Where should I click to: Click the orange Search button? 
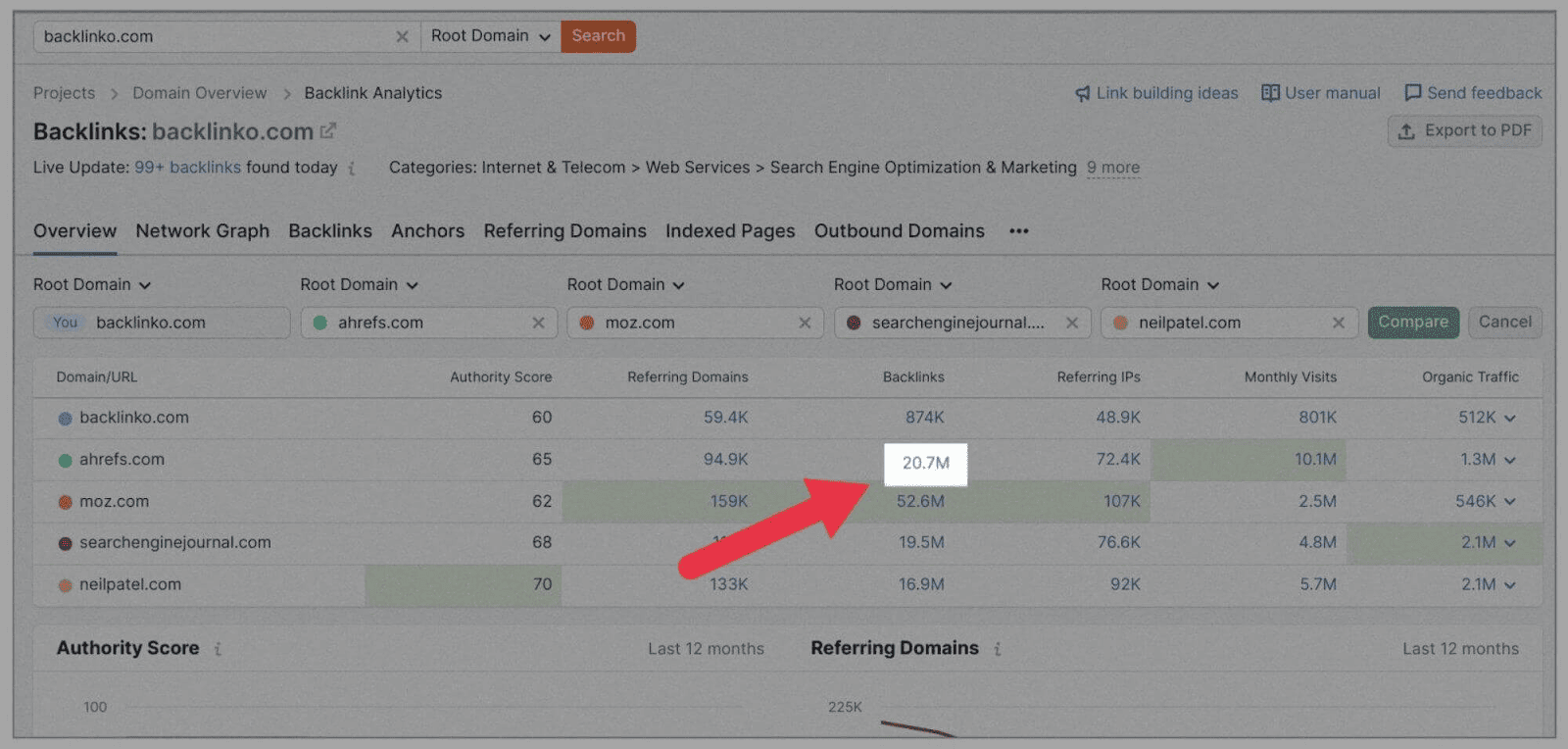(598, 36)
